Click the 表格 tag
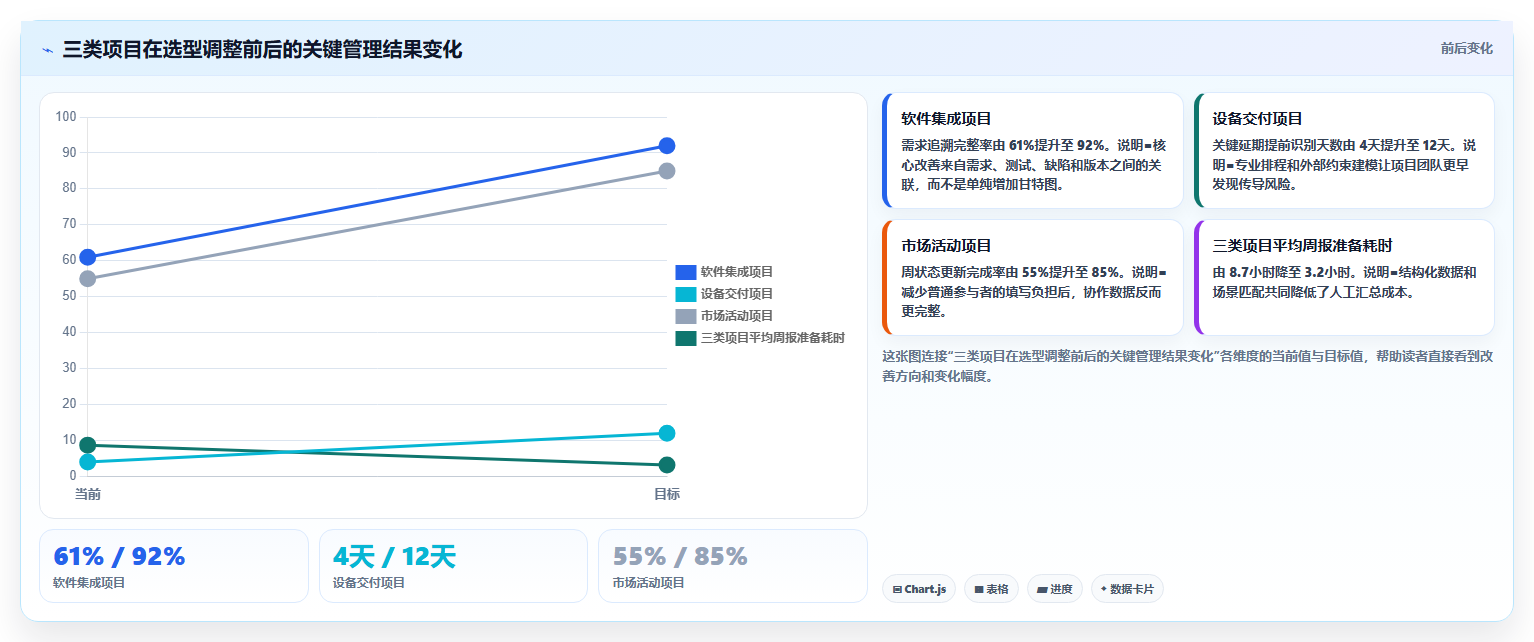The height and width of the screenshot is (642, 1534). tap(991, 589)
